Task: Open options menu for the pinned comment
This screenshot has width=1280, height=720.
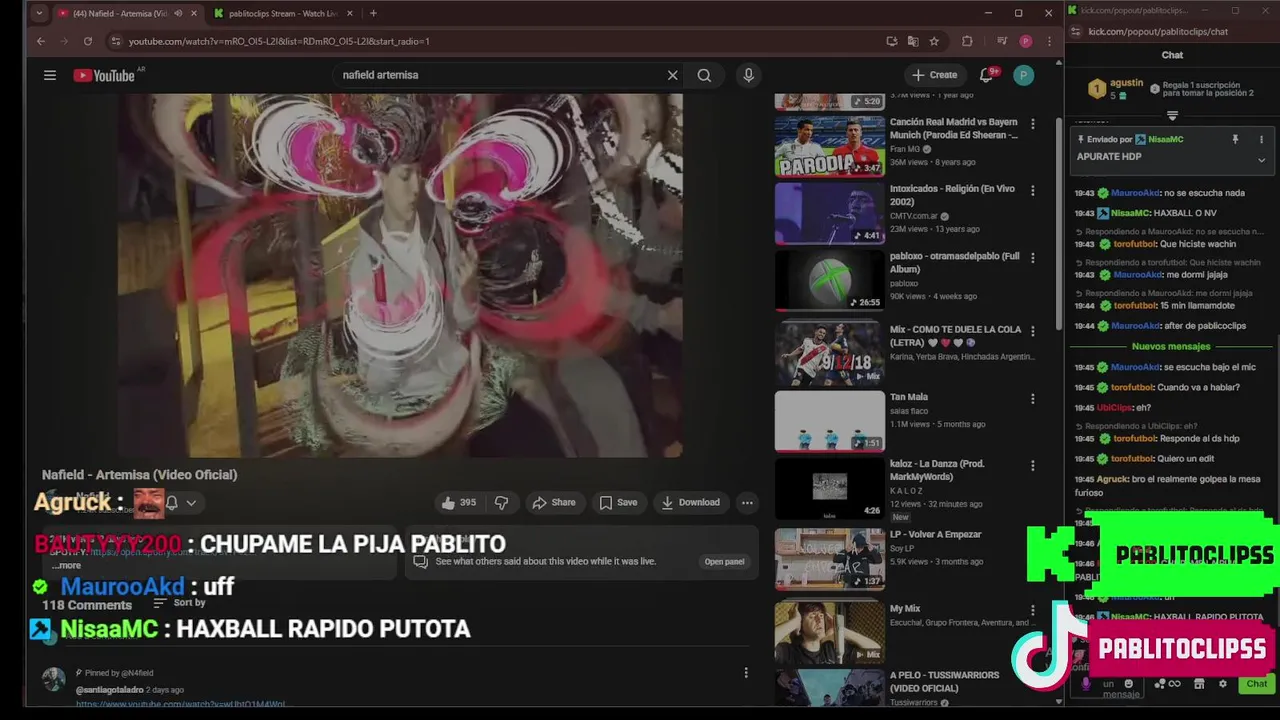Action: (x=746, y=673)
